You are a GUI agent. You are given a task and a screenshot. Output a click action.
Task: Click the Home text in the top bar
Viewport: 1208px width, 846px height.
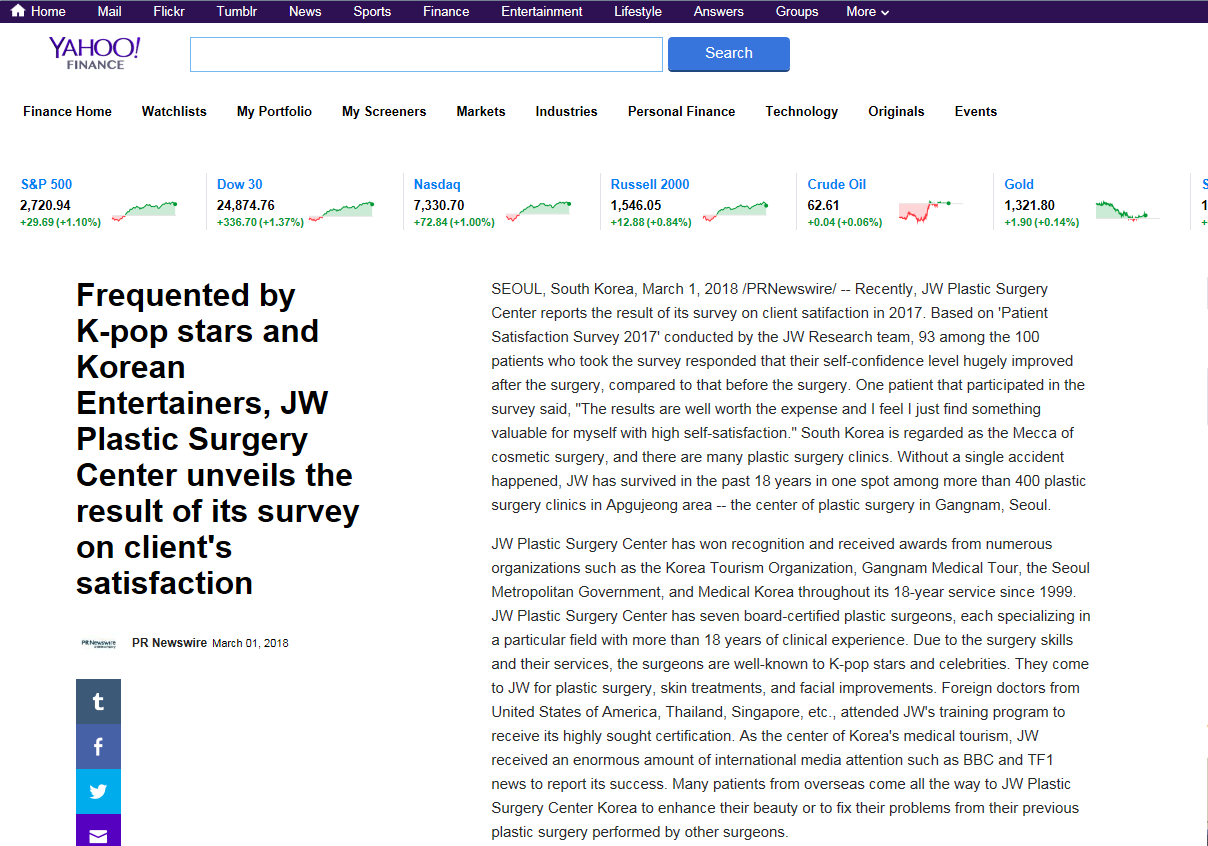48,12
